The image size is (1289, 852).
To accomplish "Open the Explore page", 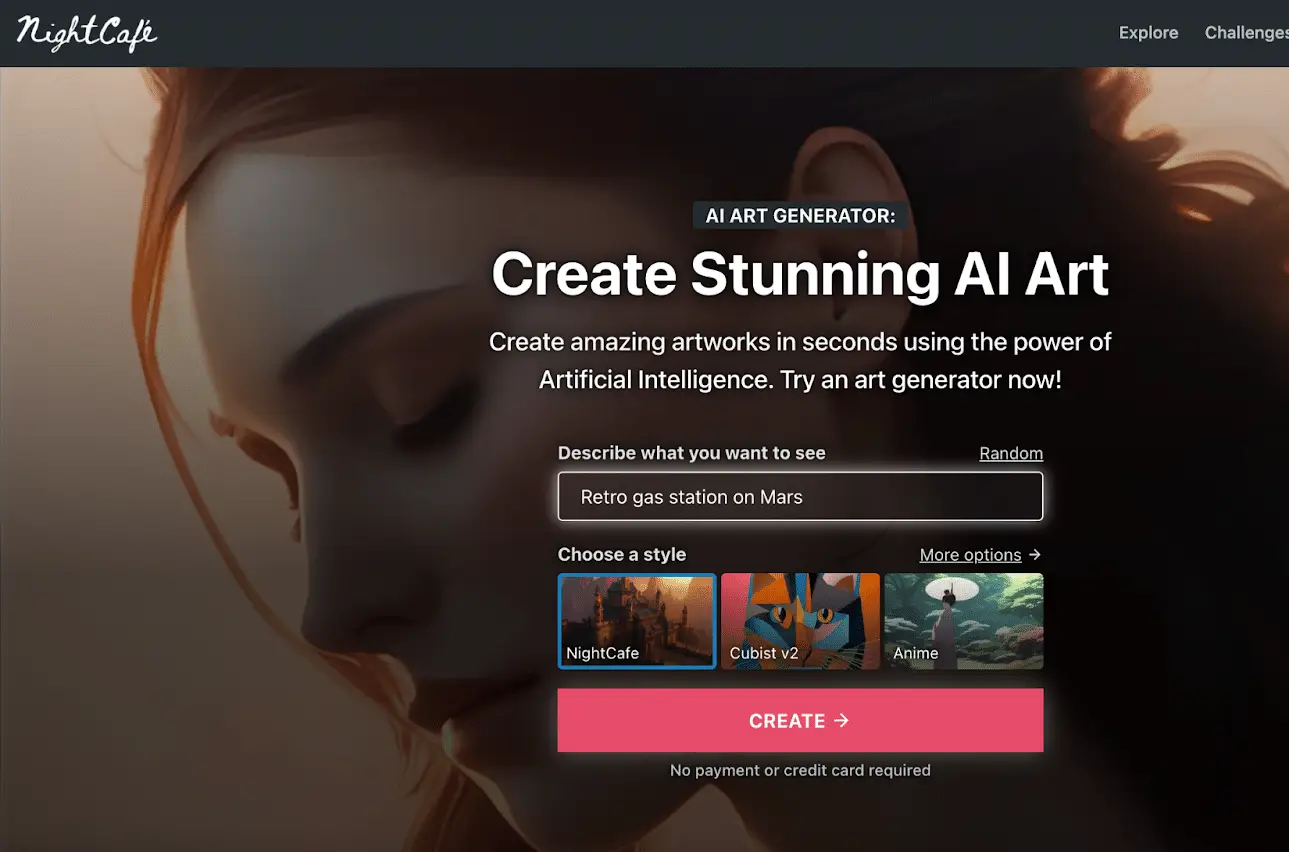I will coord(1148,33).
